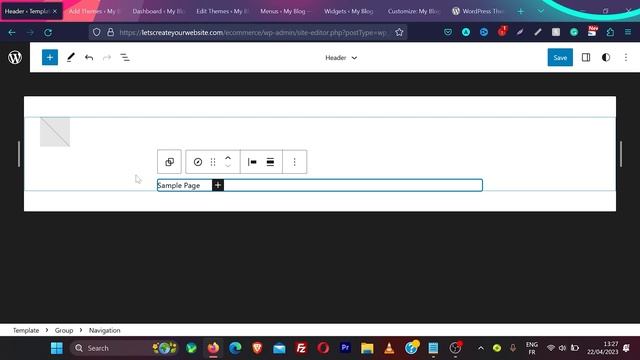Viewport: 640px width, 360px height.
Task: Switch to Customize: My Blog tab
Action: point(413,11)
